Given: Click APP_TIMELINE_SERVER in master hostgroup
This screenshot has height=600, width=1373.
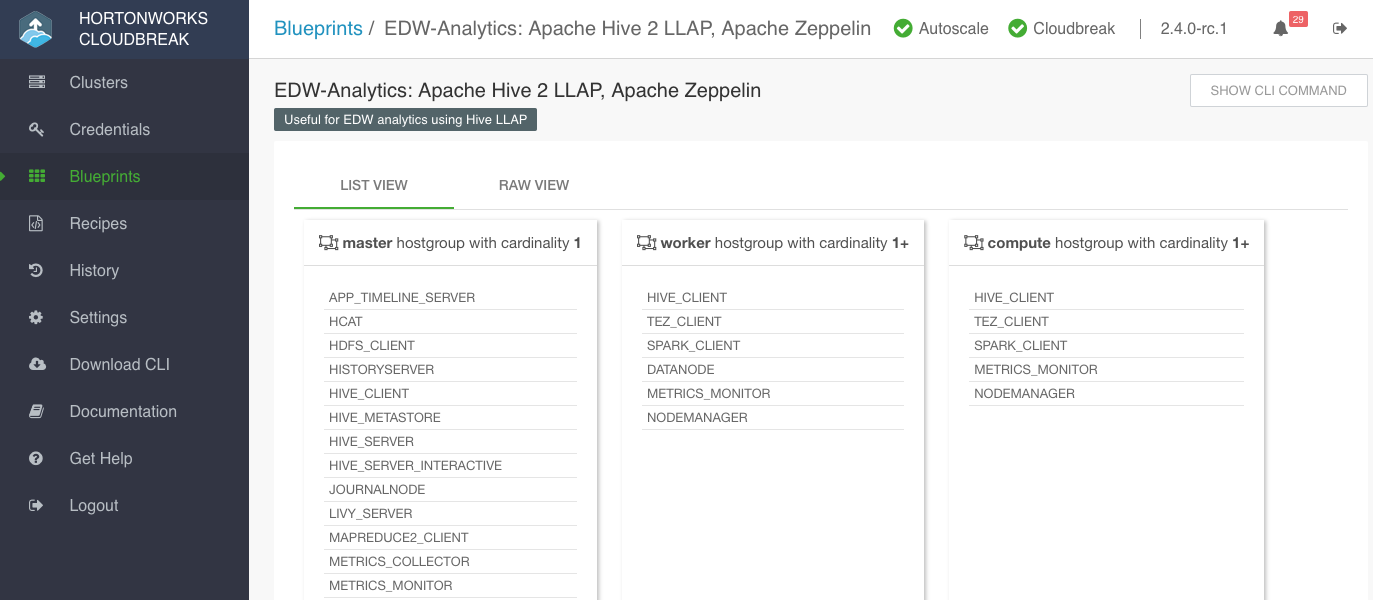Looking at the screenshot, I should point(402,297).
